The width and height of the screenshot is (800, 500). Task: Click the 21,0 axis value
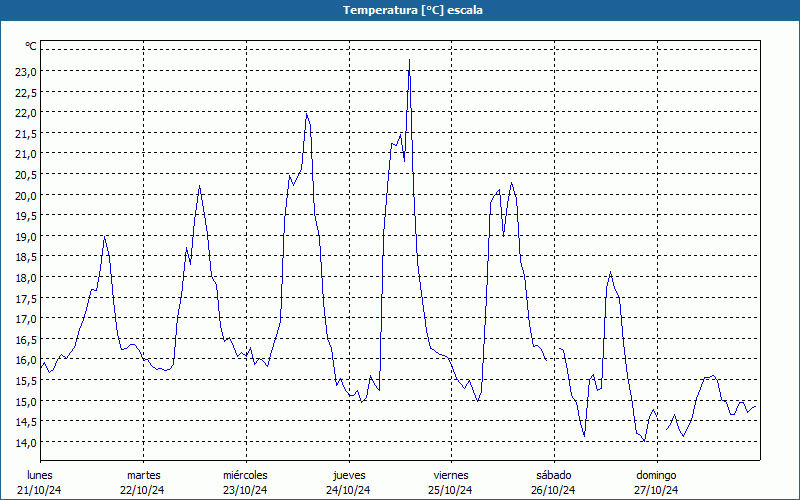click(26, 154)
